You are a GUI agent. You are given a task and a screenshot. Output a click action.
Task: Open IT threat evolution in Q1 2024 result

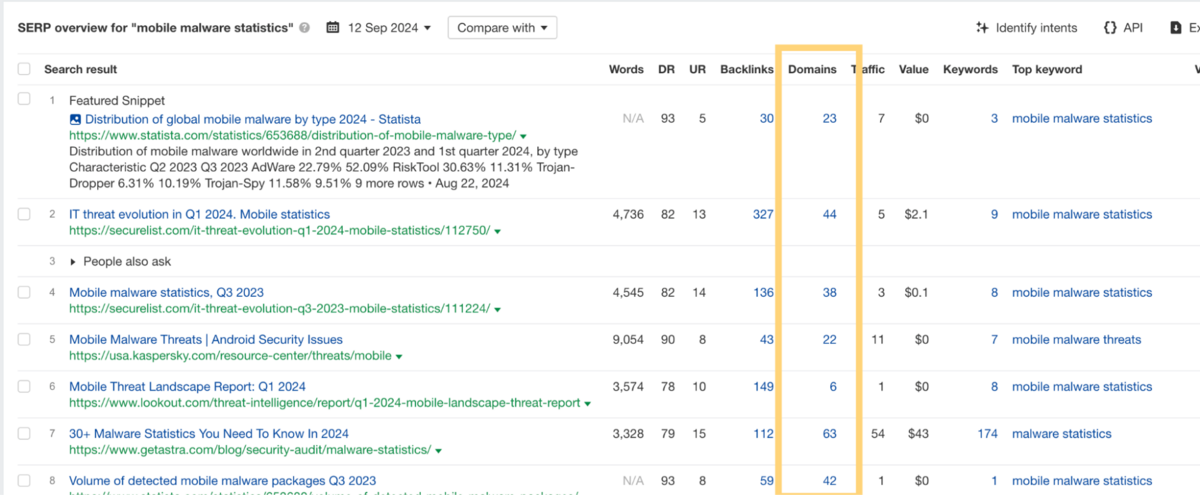pyautogui.click(x=199, y=214)
